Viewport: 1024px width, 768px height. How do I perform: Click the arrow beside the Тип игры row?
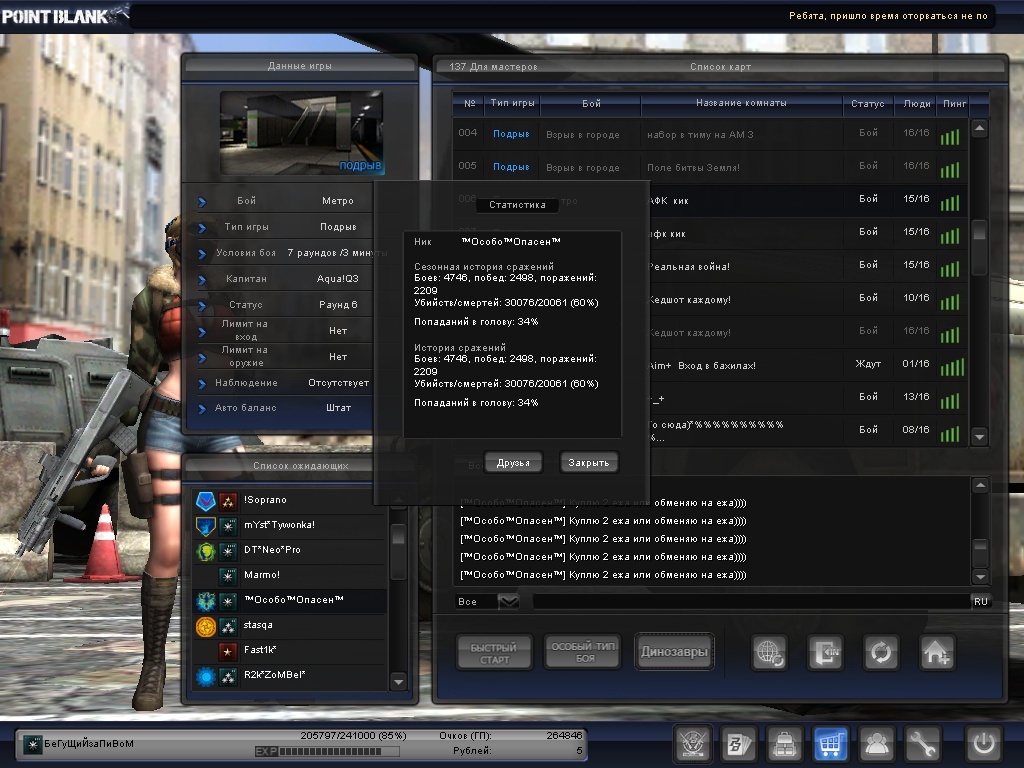tap(202, 228)
